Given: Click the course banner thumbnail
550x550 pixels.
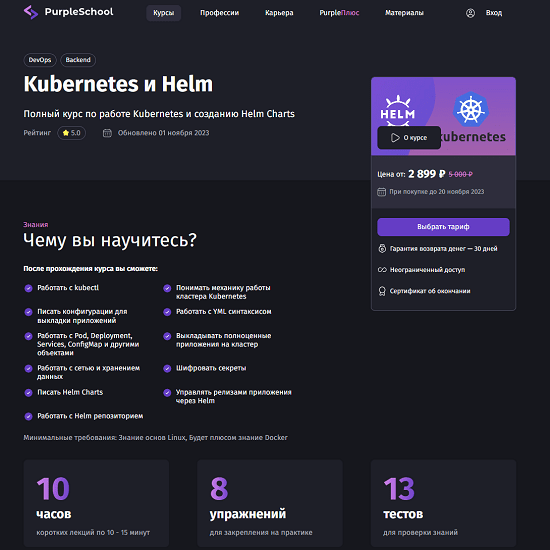Looking at the screenshot, I should coord(443,116).
